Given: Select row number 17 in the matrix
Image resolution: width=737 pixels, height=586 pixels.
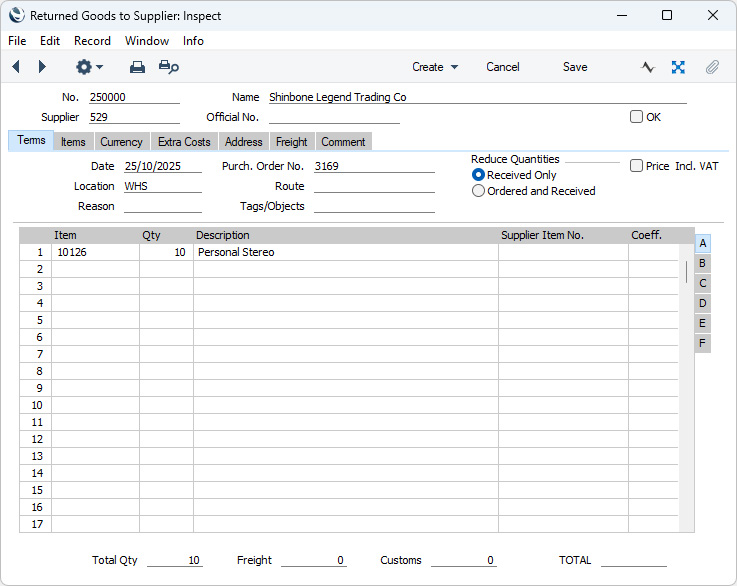Looking at the screenshot, I should (36, 524).
